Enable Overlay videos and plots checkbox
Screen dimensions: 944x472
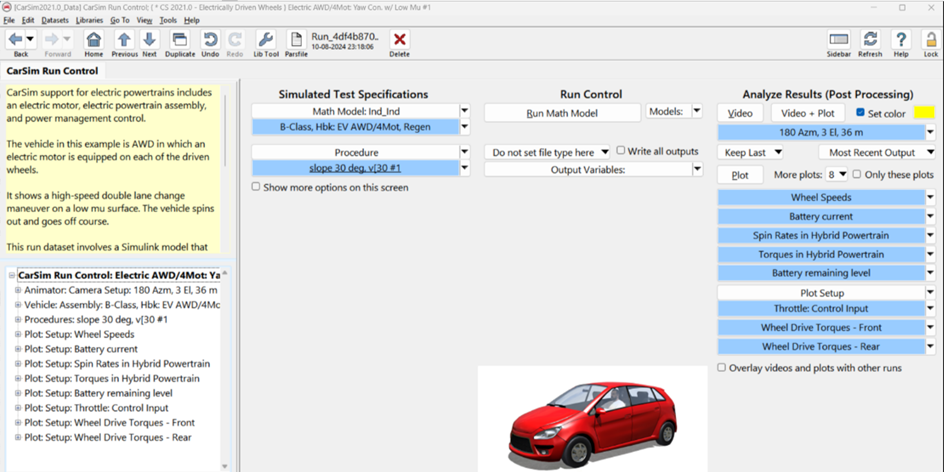click(x=721, y=367)
